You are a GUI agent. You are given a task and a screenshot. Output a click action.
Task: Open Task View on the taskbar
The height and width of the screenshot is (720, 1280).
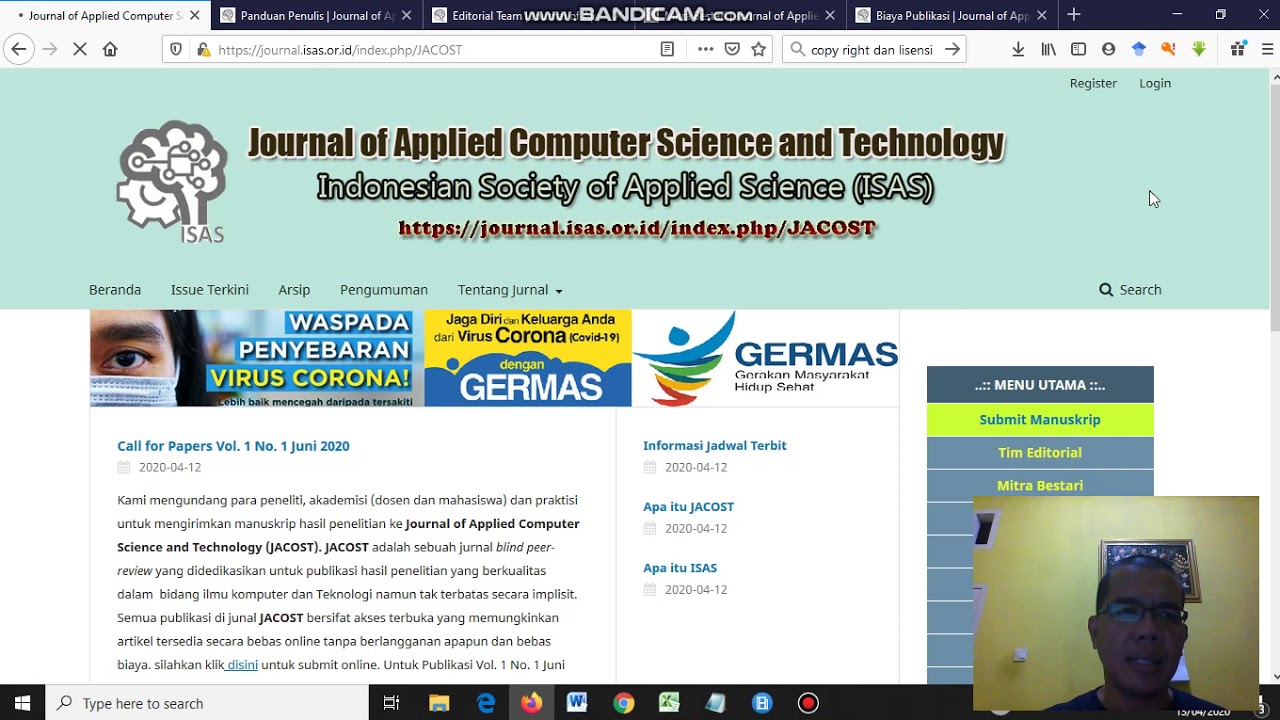tap(392, 703)
